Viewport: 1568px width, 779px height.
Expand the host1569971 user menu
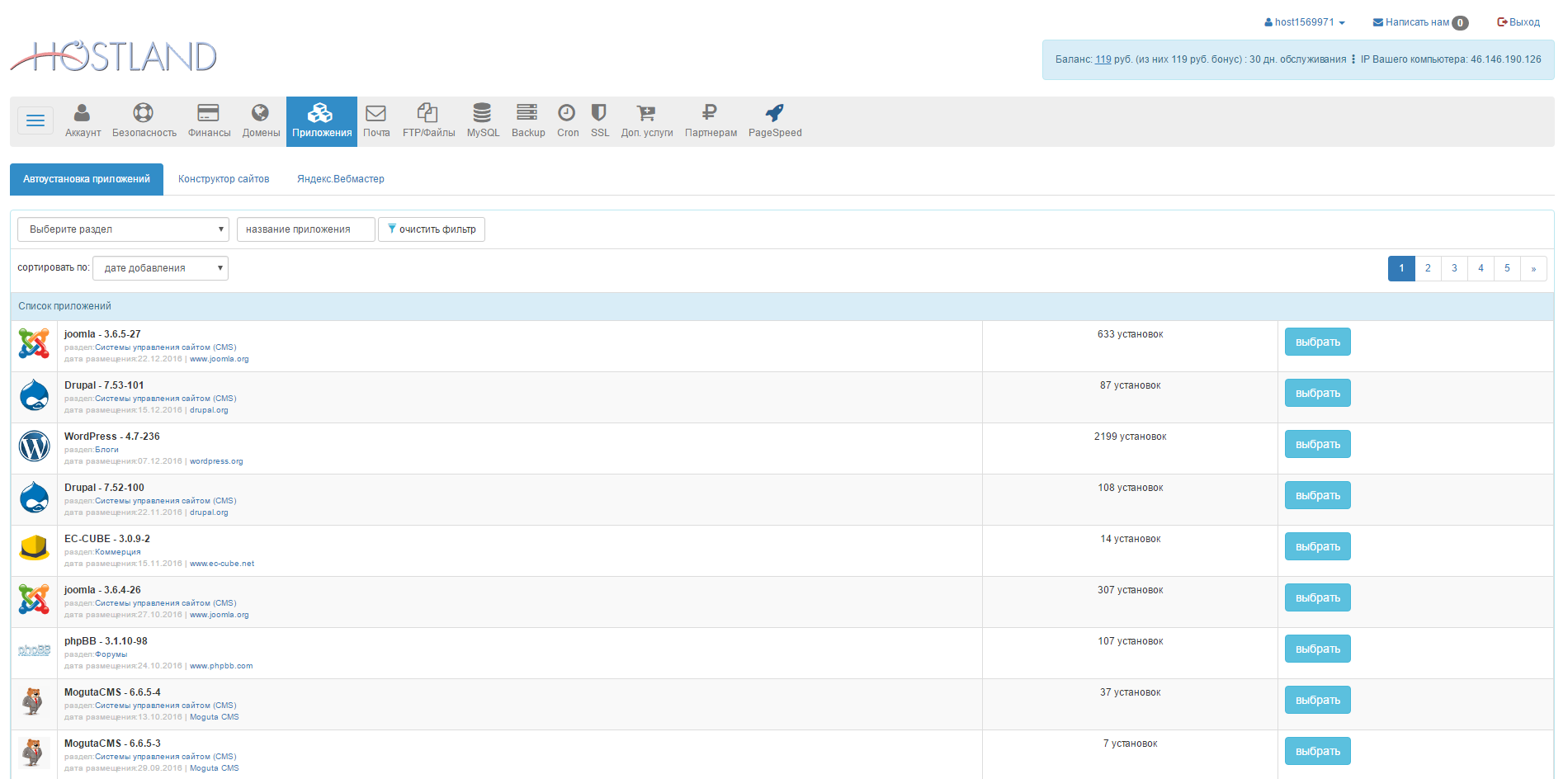pyautogui.click(x=1304, y=22)
